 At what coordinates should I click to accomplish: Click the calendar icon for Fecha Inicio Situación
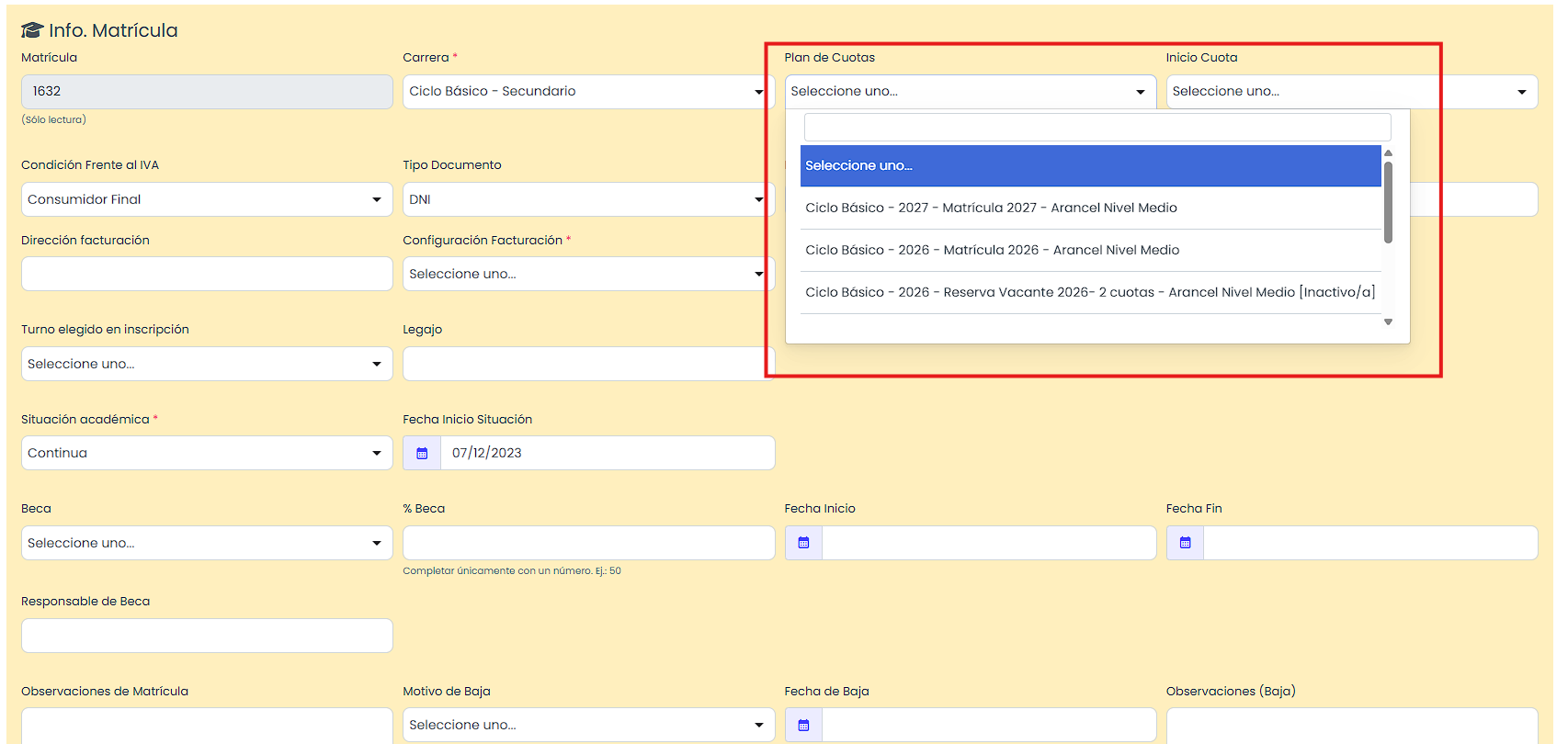point(422,453)
